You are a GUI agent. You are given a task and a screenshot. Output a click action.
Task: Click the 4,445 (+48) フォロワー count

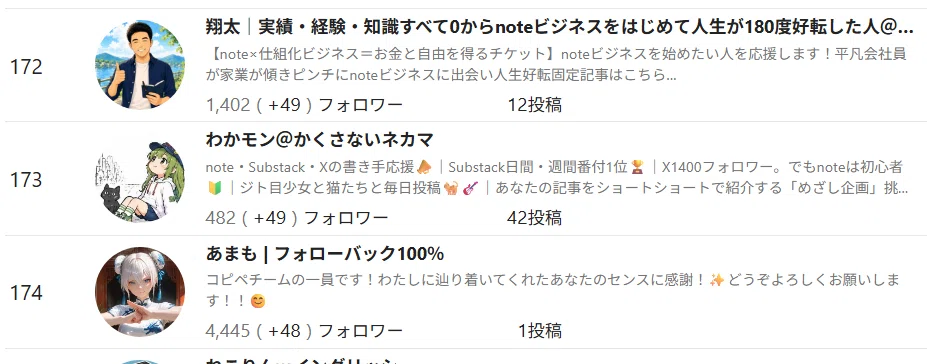[x=304, y=331]
